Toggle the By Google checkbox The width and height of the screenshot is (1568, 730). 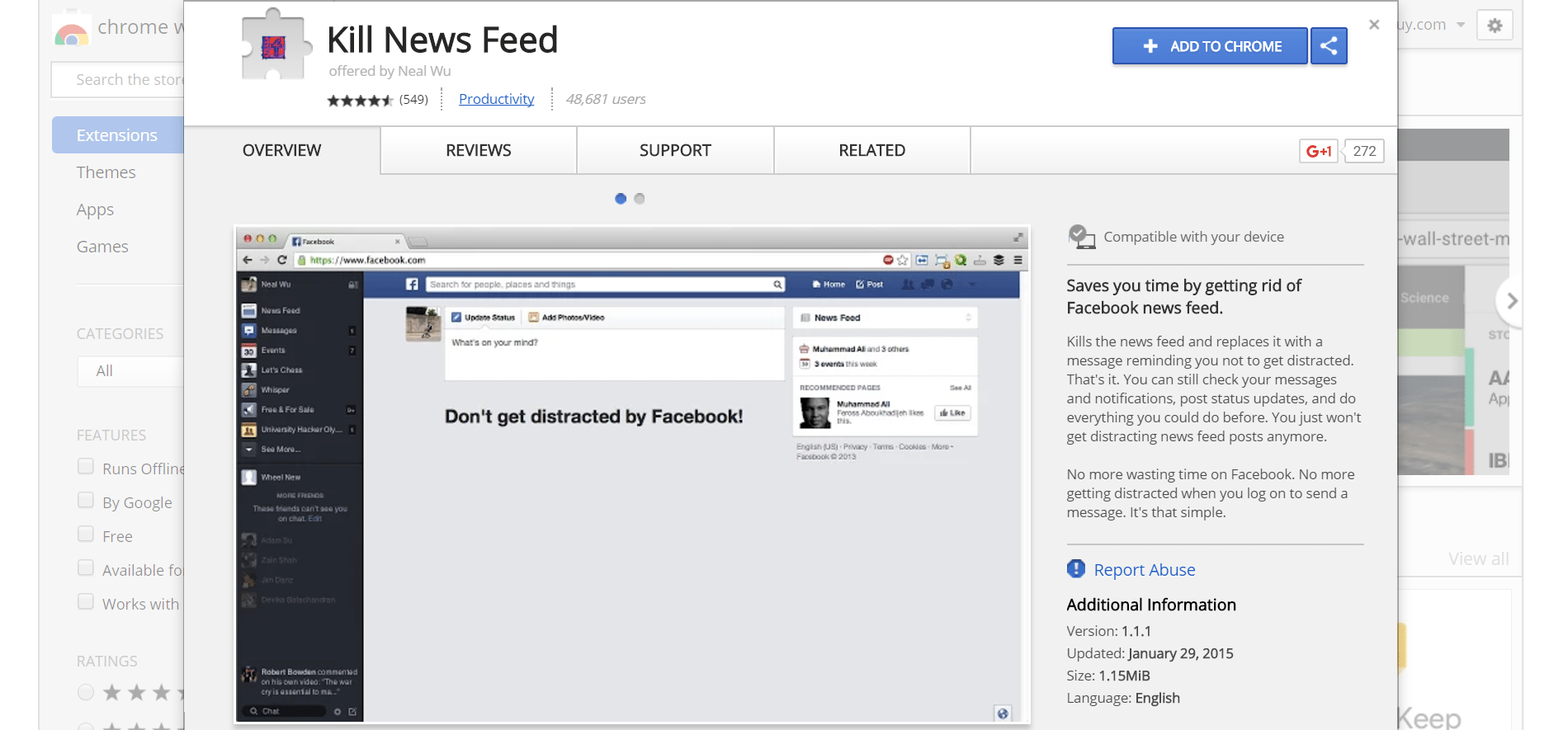pos(86,501)
